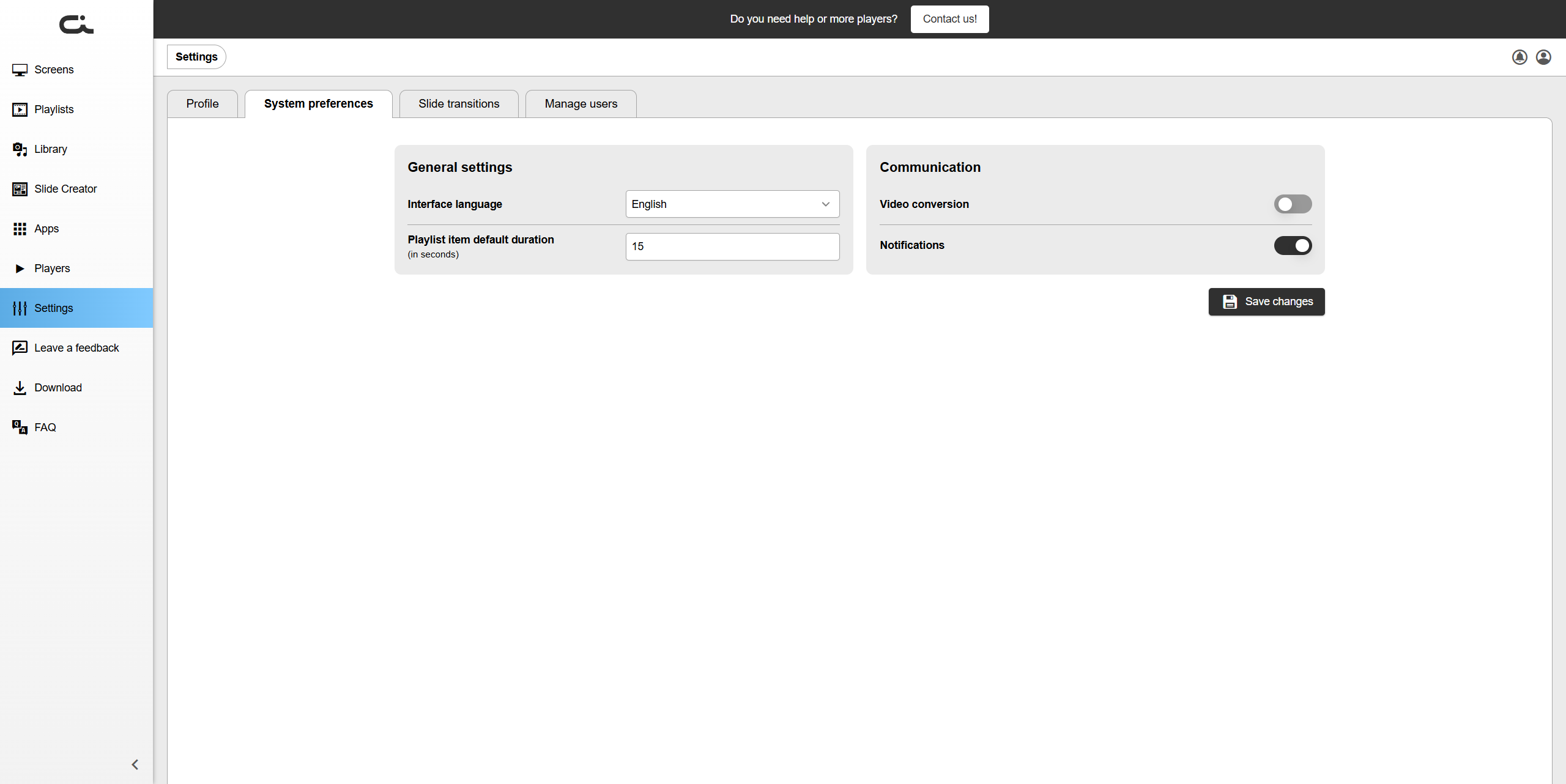The height and width of the screenshot is (784, 1566).
Task: Open the Leave a feedback link
Action: (x=76, y=348)
